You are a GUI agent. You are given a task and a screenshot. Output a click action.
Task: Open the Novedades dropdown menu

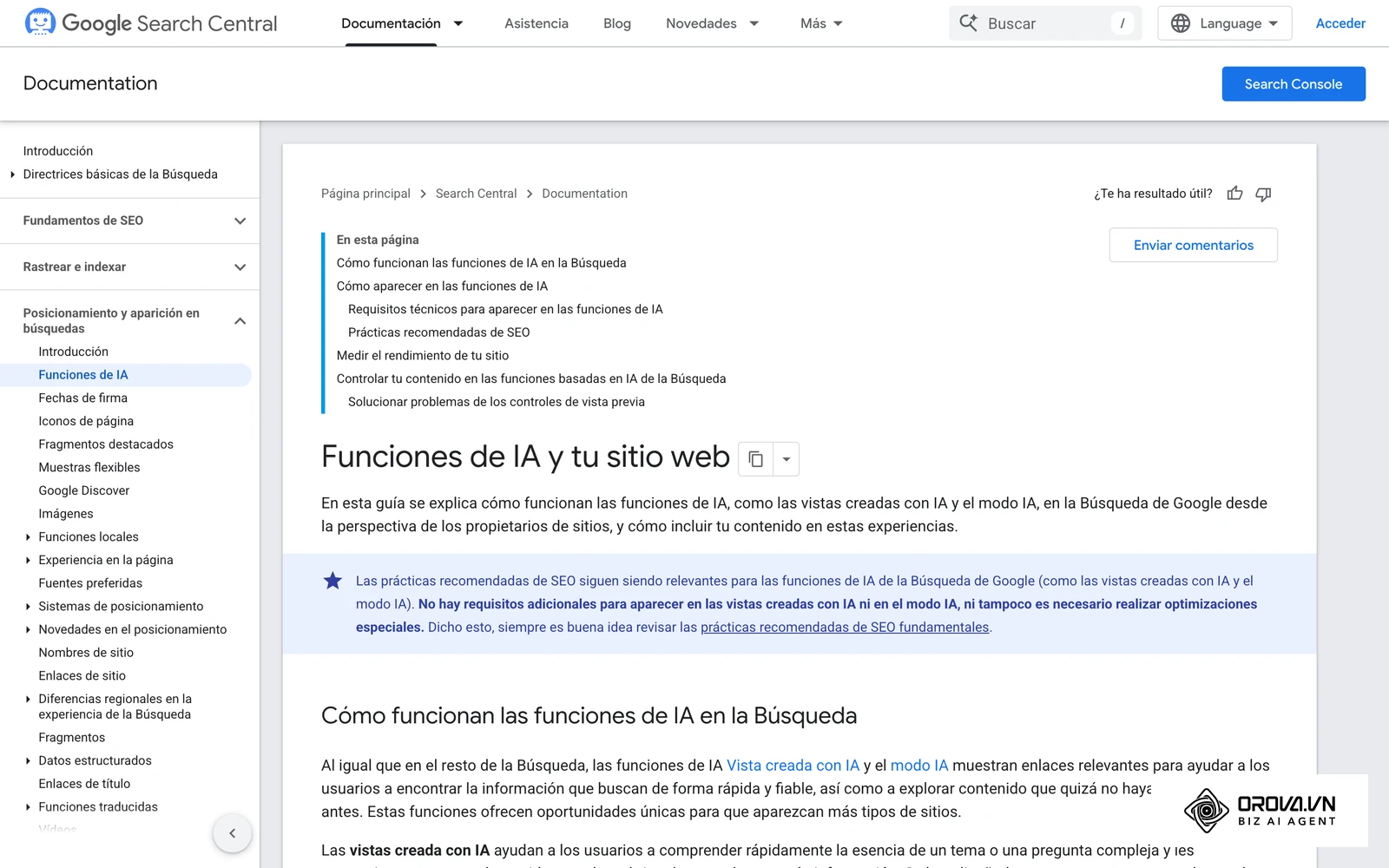point(713,23)
